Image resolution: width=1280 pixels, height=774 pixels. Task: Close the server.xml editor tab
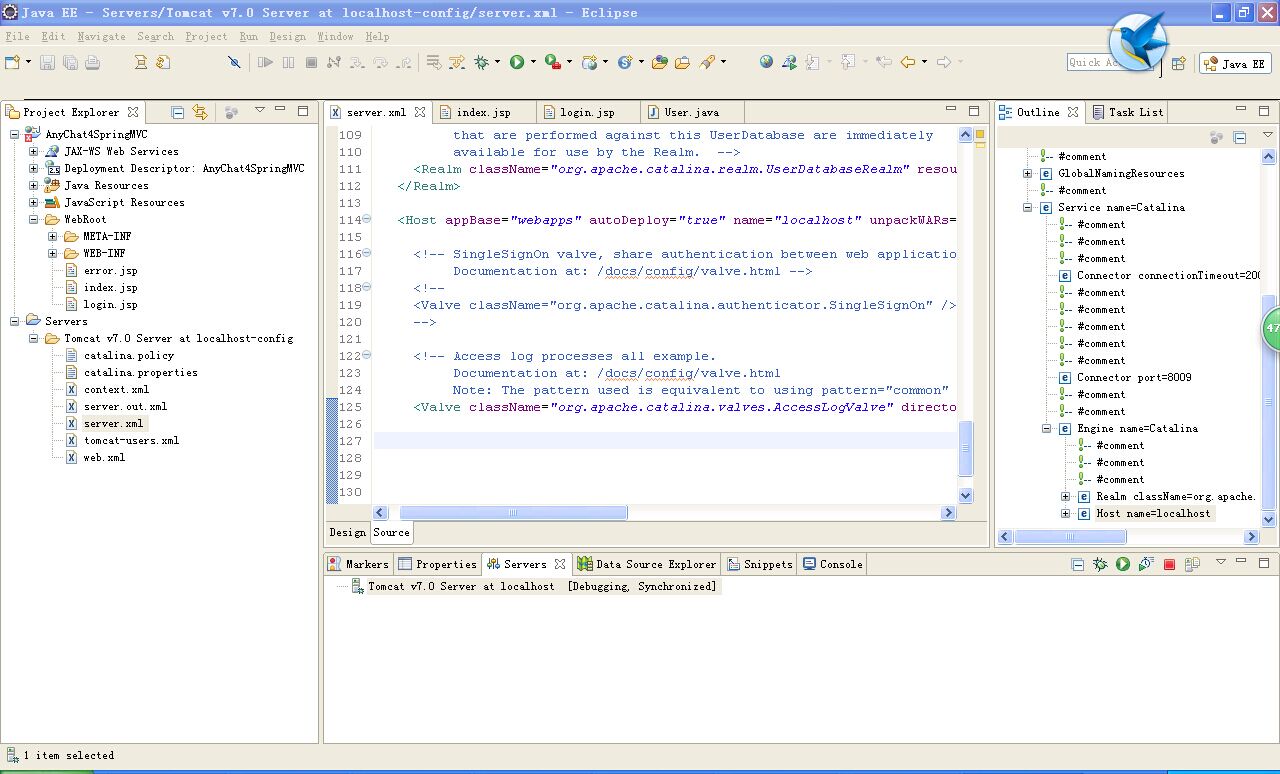420,112
